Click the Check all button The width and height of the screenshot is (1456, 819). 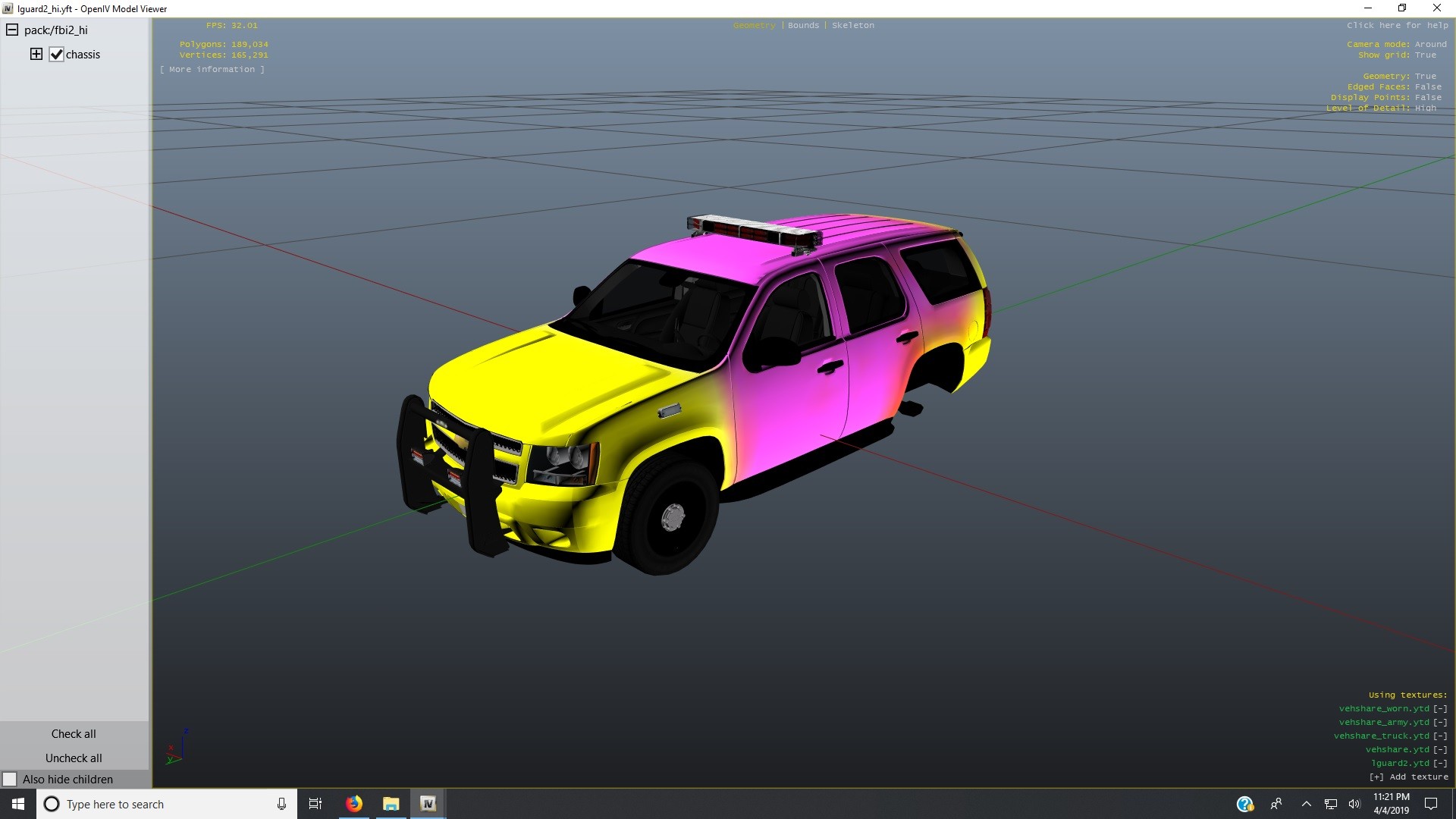click(x=74, y=734)
